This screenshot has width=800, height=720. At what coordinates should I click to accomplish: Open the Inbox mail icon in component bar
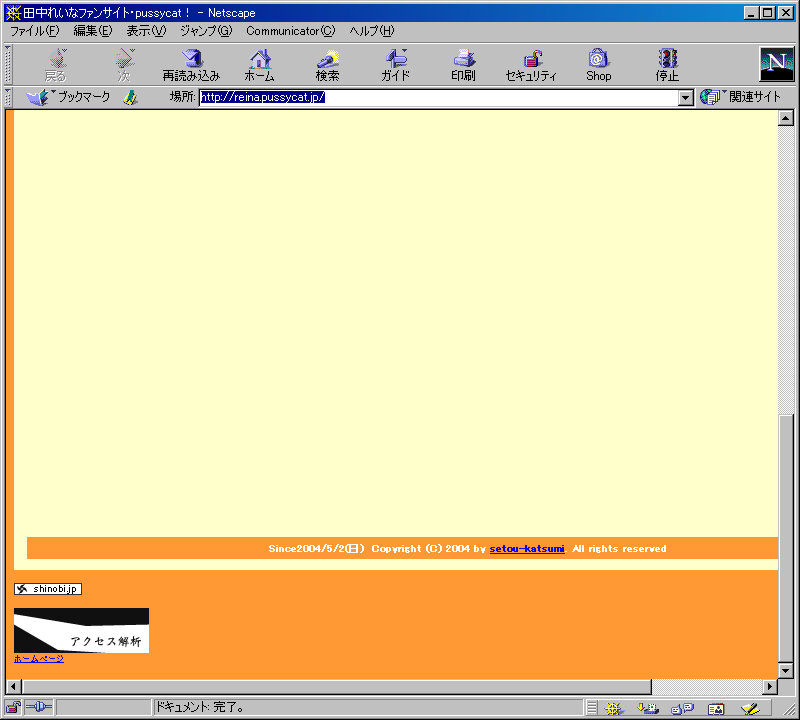(x=648, y=708)
